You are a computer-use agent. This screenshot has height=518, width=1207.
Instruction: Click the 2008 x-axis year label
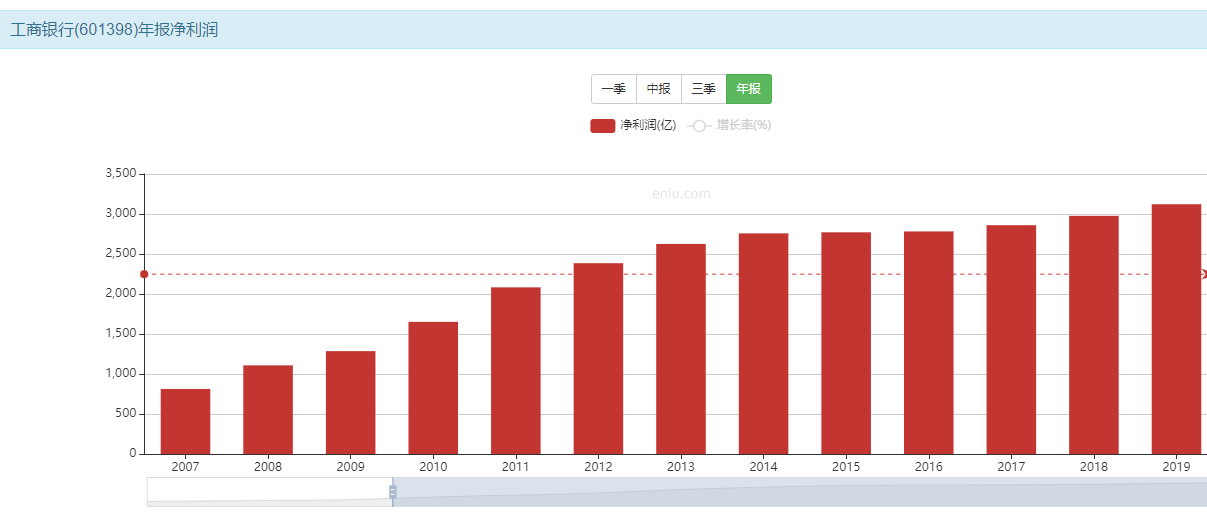tap(268, 467)
